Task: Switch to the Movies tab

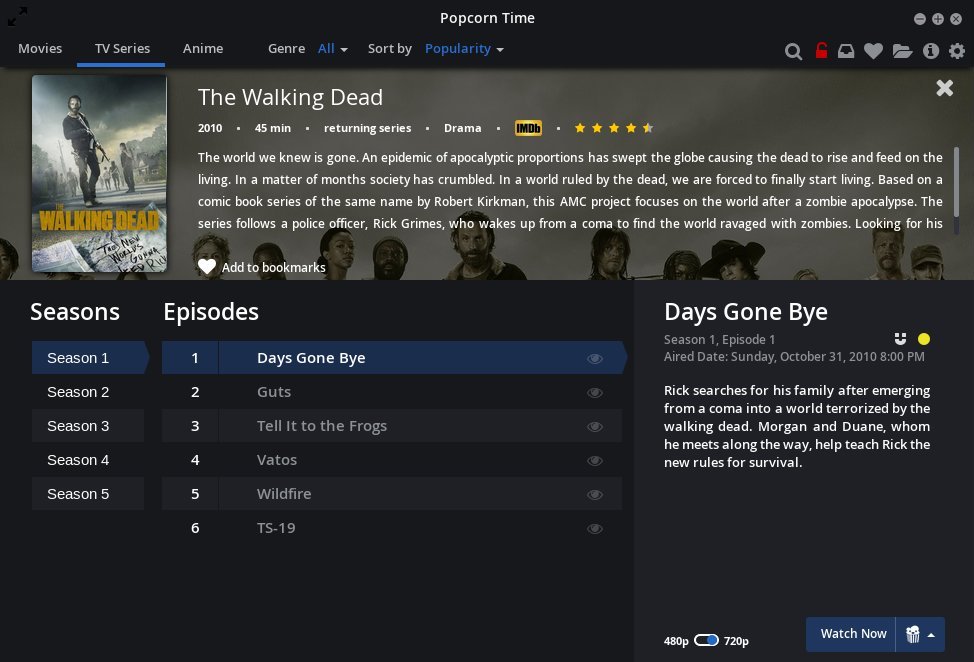Action: coord(40,48)
